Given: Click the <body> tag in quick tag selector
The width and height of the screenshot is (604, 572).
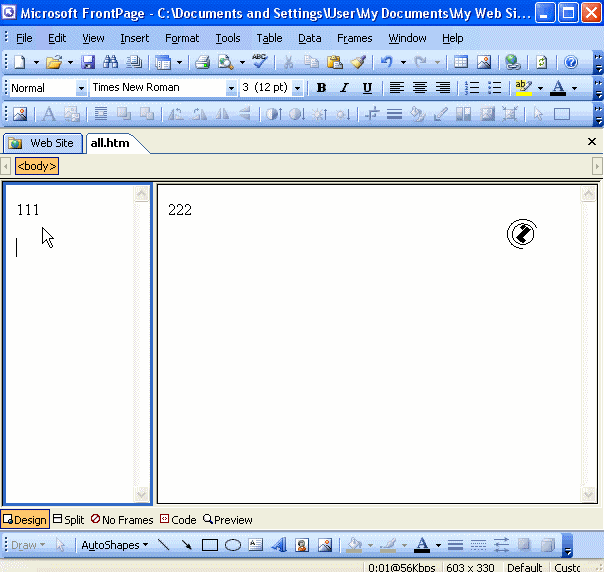Looking at the screenshot, I should 36,166.
